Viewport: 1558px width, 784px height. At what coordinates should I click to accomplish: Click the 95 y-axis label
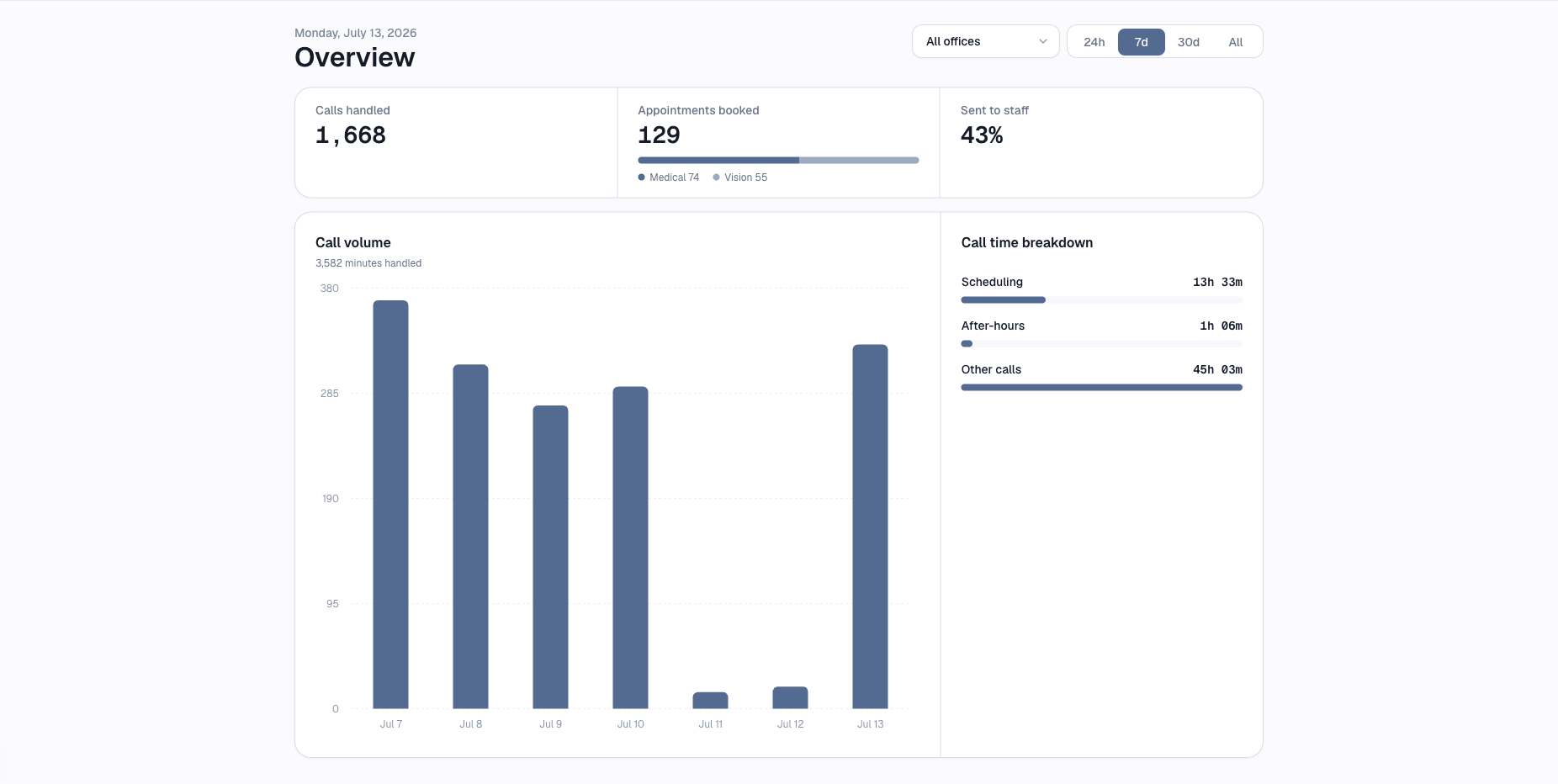332,604
